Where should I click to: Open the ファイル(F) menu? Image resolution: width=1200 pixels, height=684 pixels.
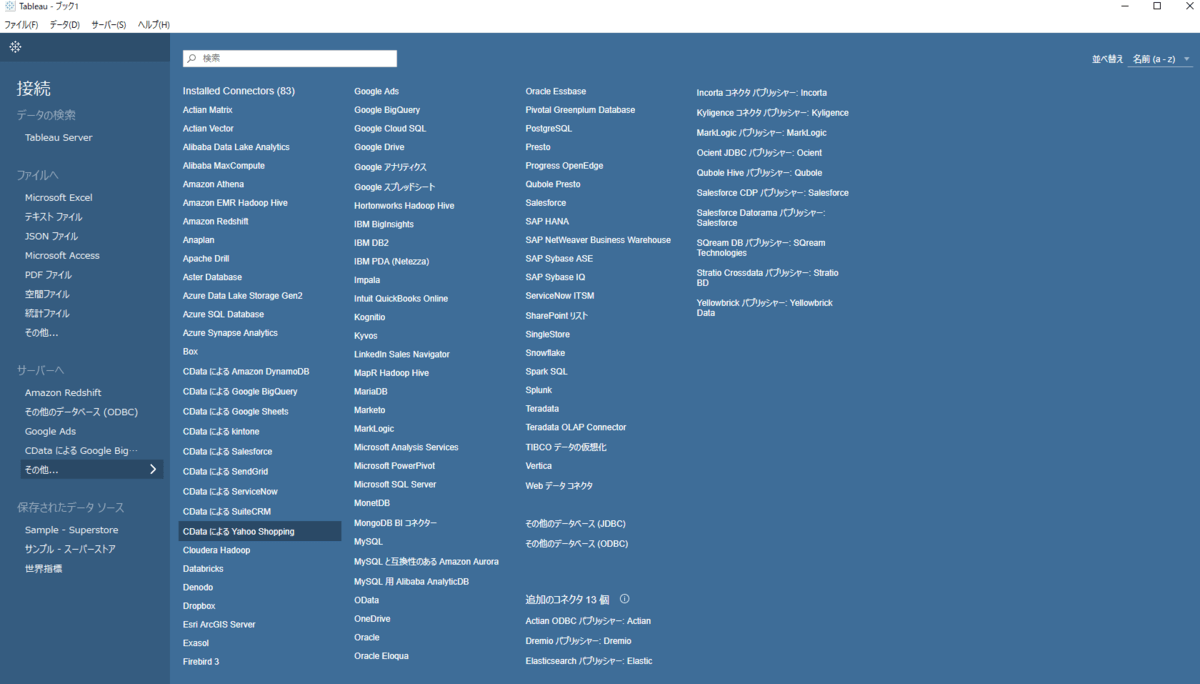pyautogui.click(x=21, y=24)
